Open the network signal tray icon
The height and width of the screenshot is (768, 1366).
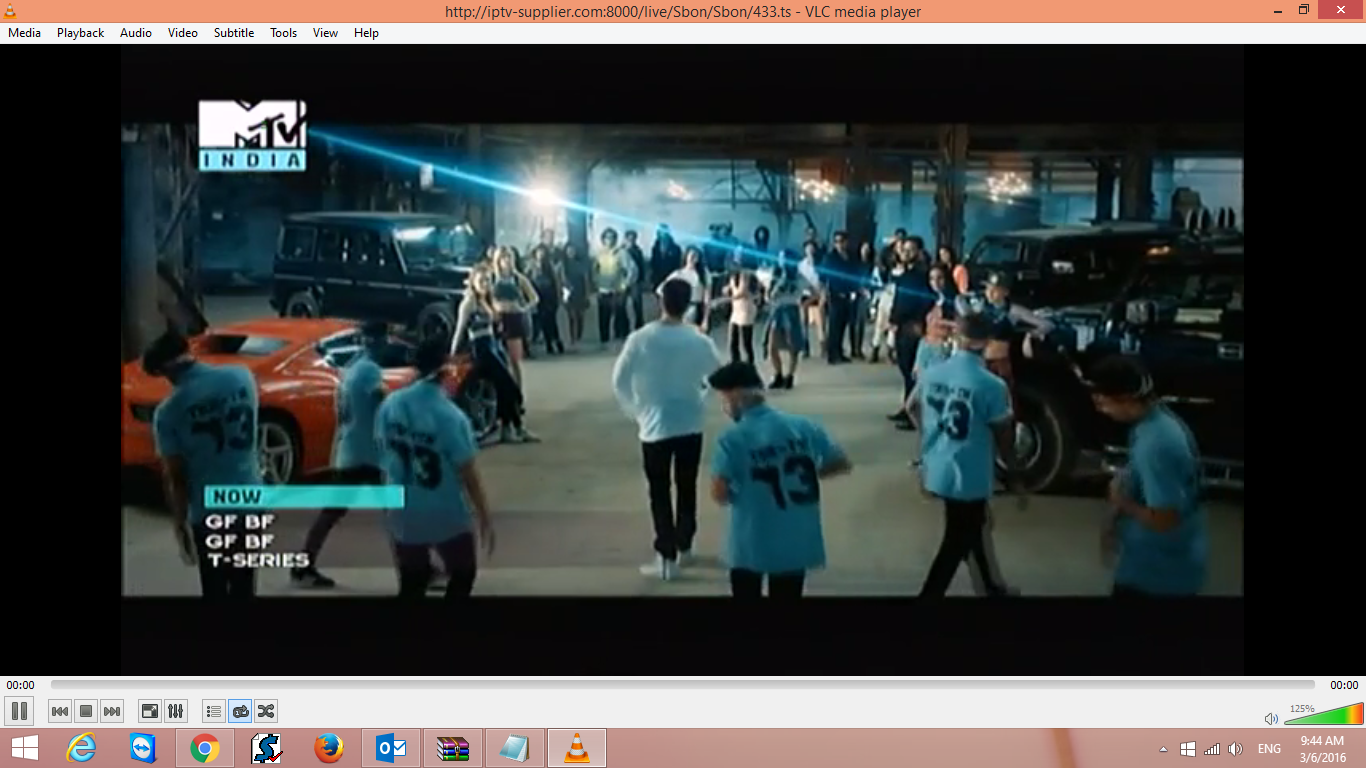(x=1212, y=749)
